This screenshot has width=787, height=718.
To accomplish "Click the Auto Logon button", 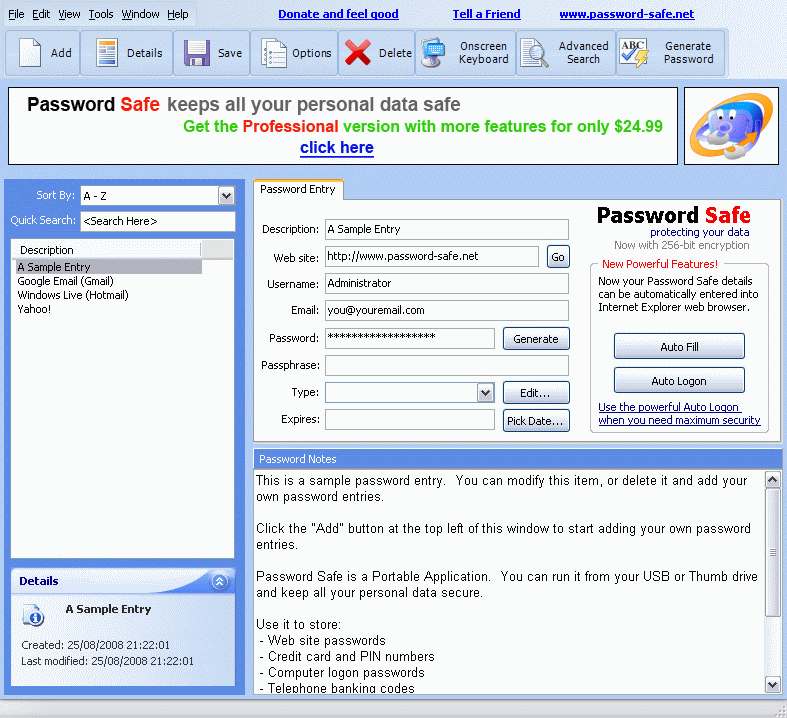I will (x=679, y=381).
